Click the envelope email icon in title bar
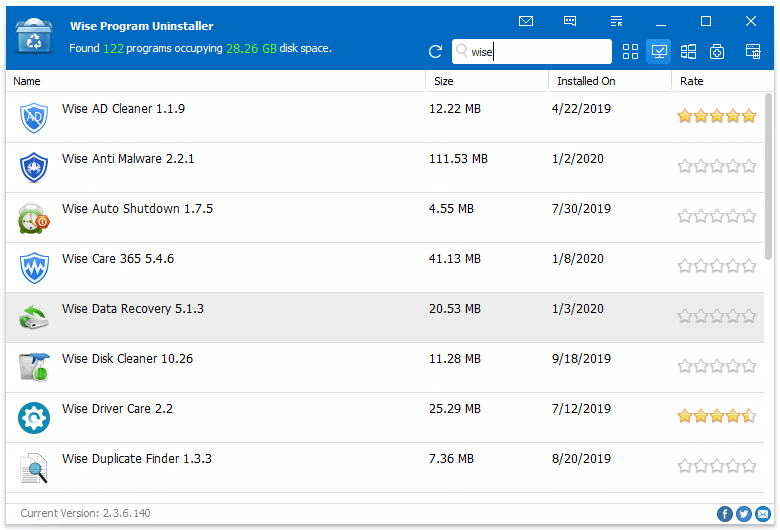The width and height of the screenshot is (780, 530). tap(526, 21)
